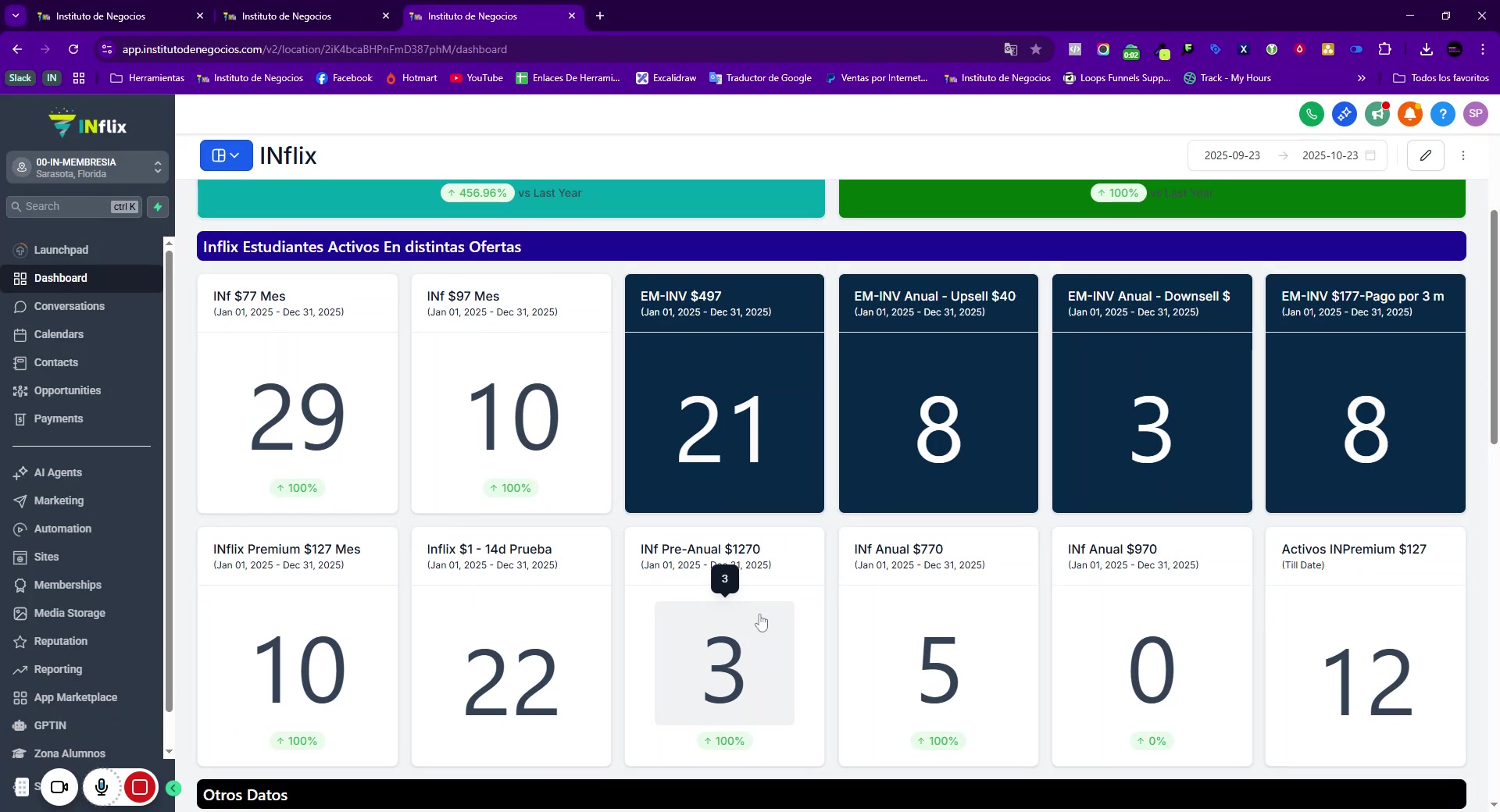
Task: Expand the 00-IN-MEMBRESIA location switcher
Action: click(87, 168)
